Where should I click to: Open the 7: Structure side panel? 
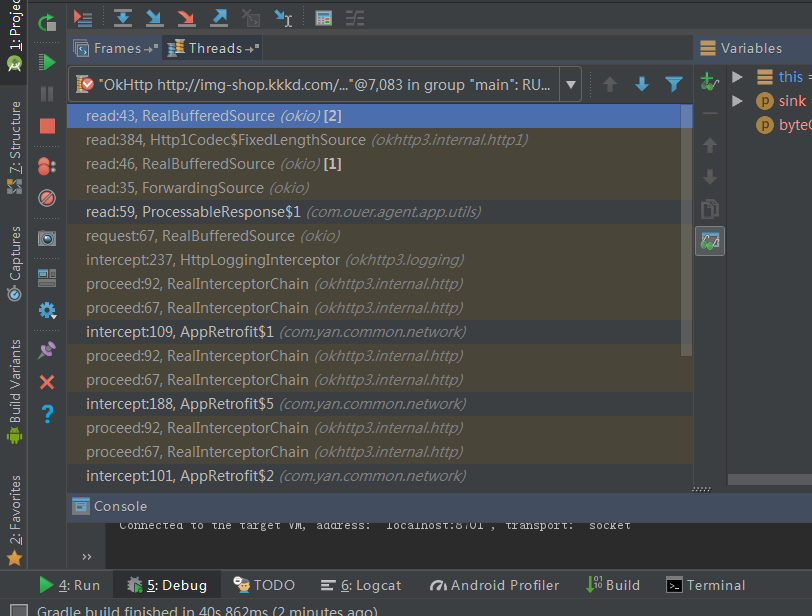pos(14,148)
